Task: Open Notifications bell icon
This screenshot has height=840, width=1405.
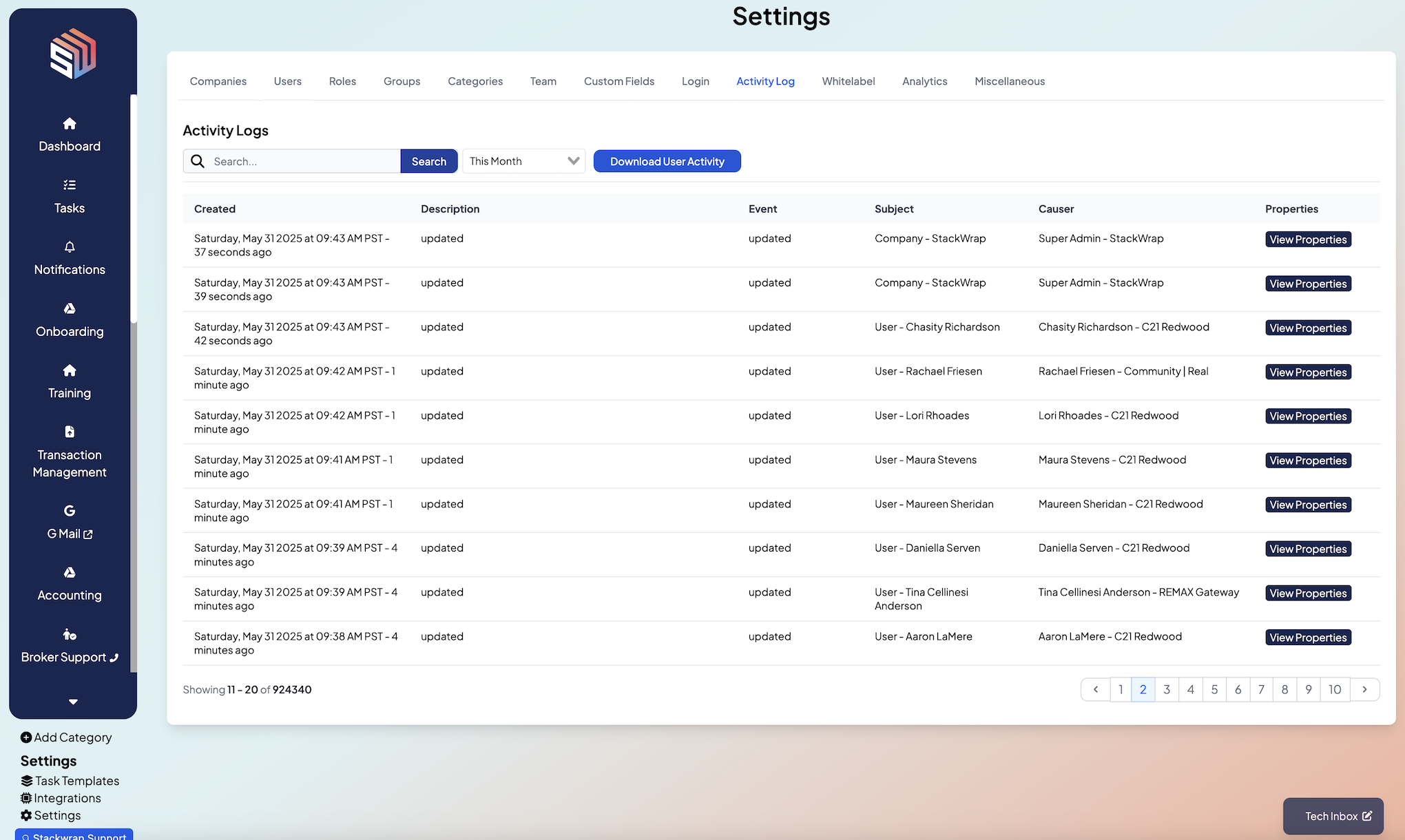Action: (70, 246)
